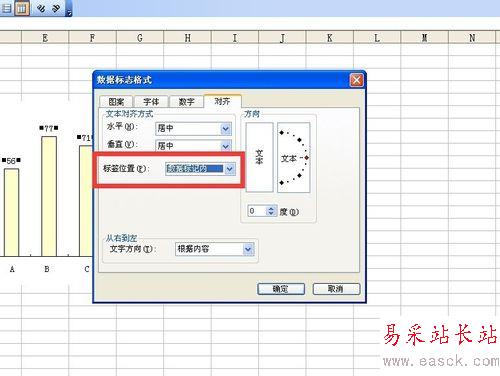Image resolution: width=500 pixels, height=376 pixels.
Task: Click the data label 71
Action: [x=86, y=138]
